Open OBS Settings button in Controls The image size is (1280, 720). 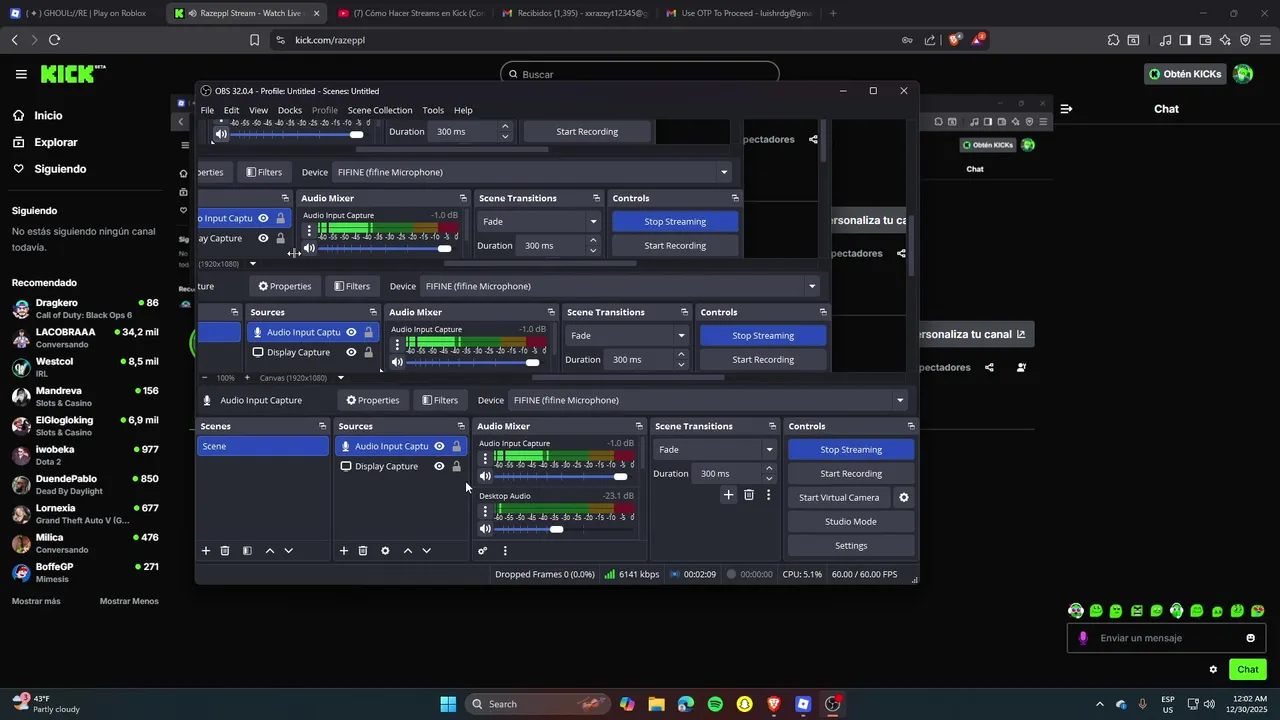tap(851, 546)
